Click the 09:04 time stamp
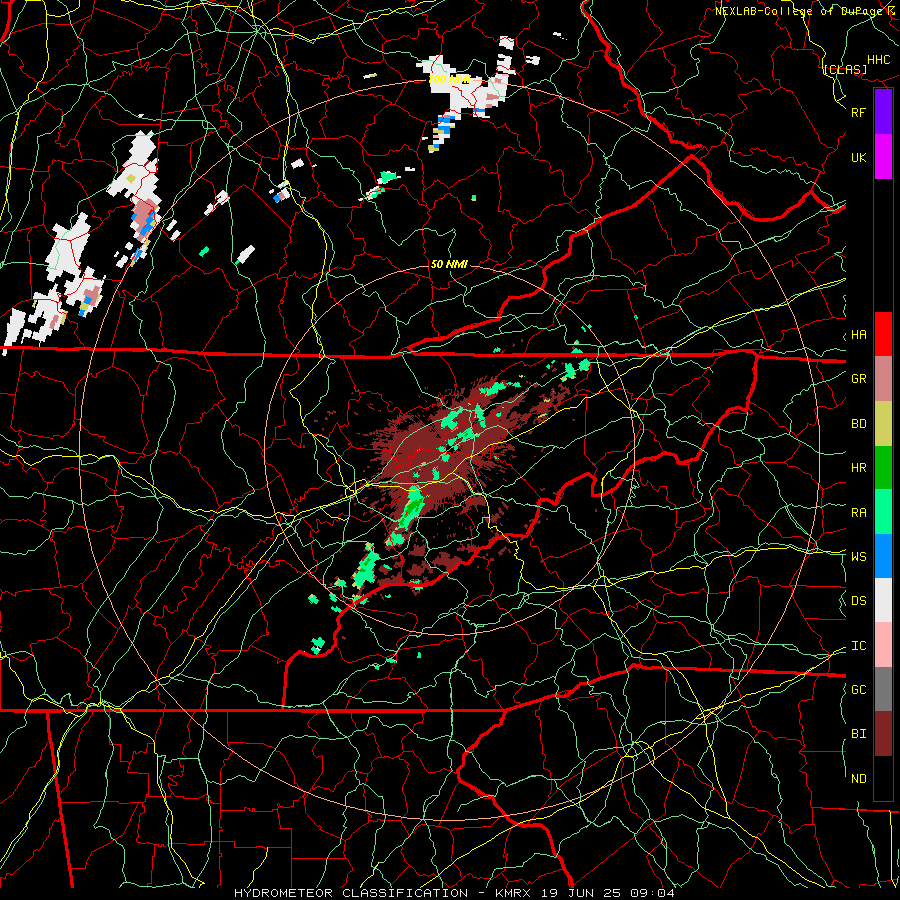900x900 pixels. 654,893
